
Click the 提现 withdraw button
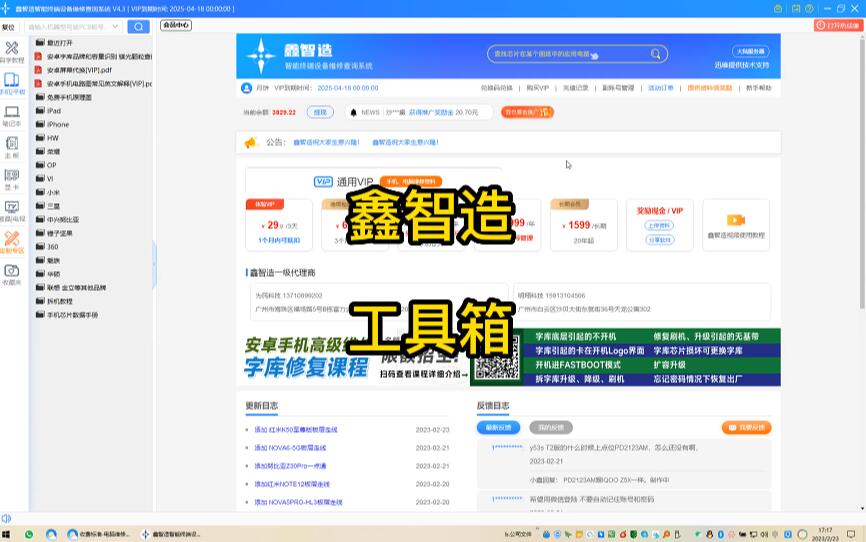point(318,113)
